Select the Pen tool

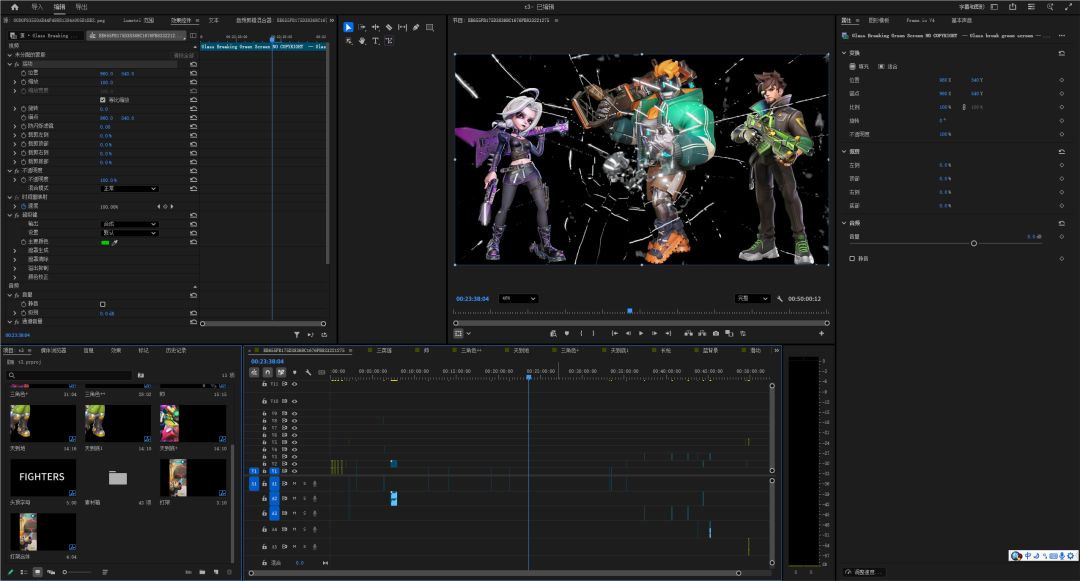point(416,28)
